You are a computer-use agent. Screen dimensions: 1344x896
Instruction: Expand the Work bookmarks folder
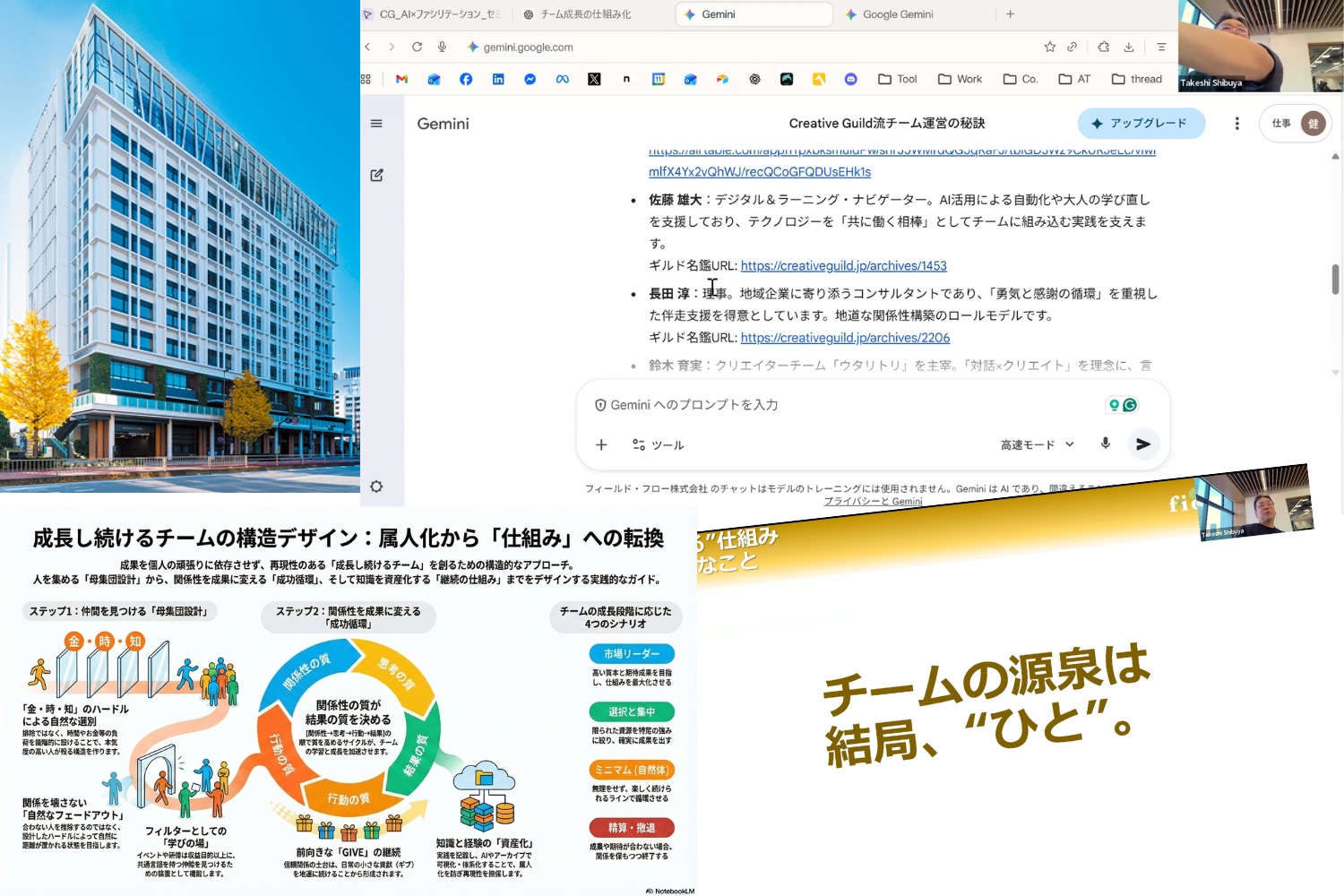pos(960,79)
